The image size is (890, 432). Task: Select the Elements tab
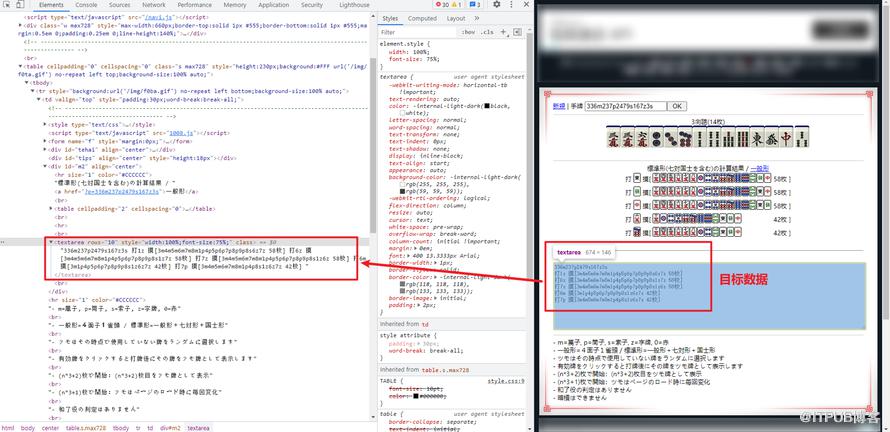[51, 5]
